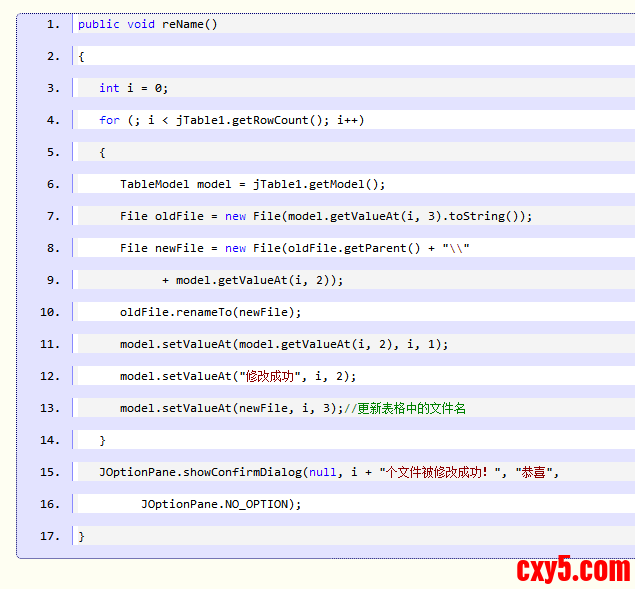
Task: Click the opening brace on line 2
Action: coord(81,56)
